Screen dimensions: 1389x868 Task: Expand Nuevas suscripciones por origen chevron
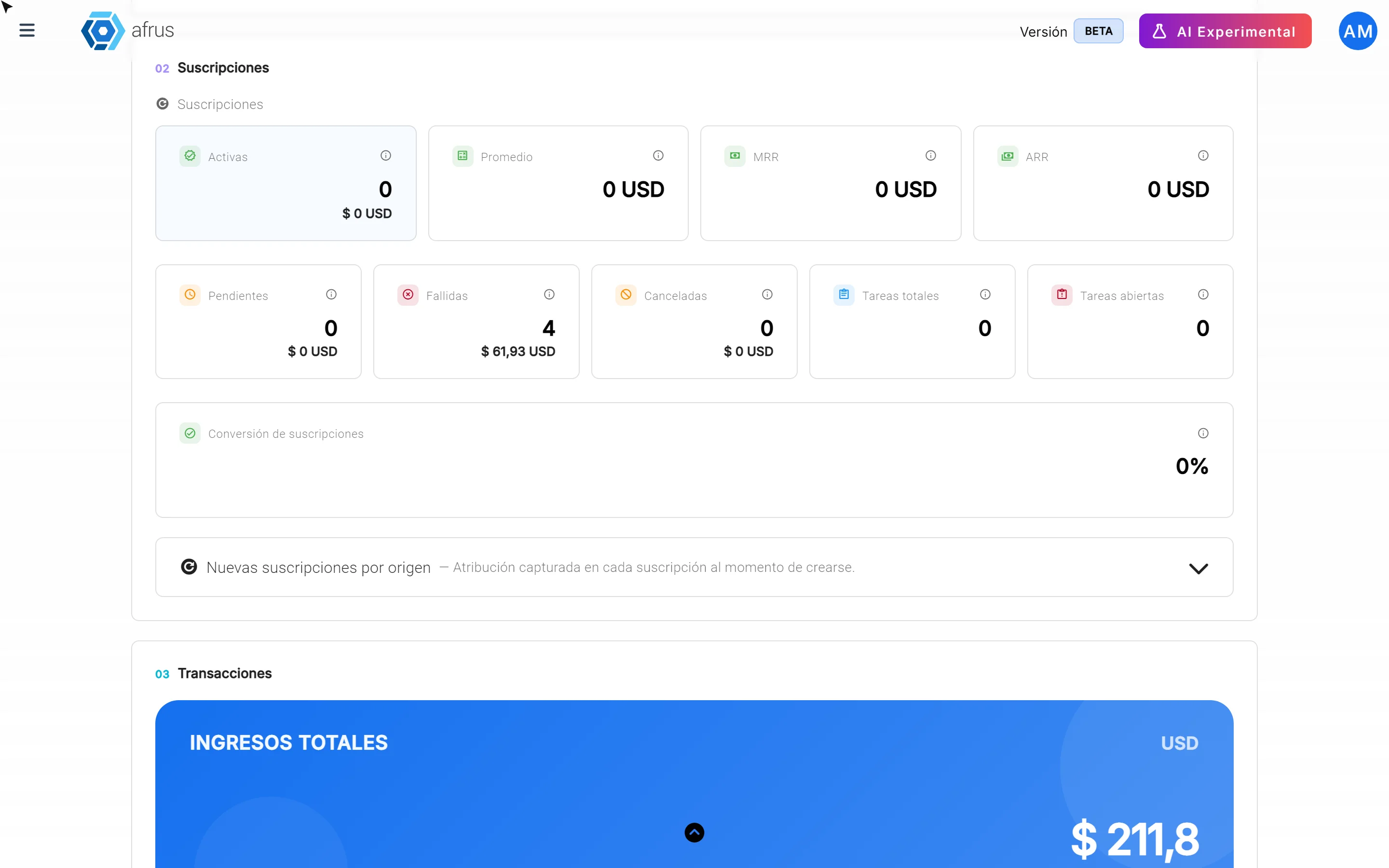(1198, 569)
